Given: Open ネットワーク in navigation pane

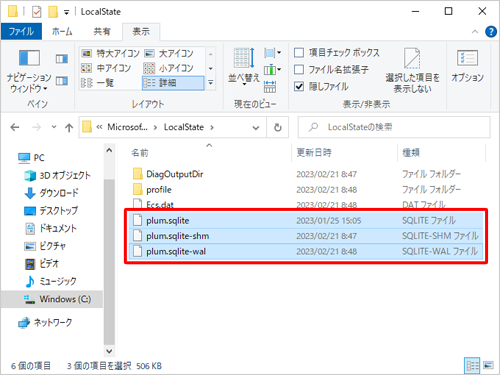Looking at the screenshot, I should 45,322.
